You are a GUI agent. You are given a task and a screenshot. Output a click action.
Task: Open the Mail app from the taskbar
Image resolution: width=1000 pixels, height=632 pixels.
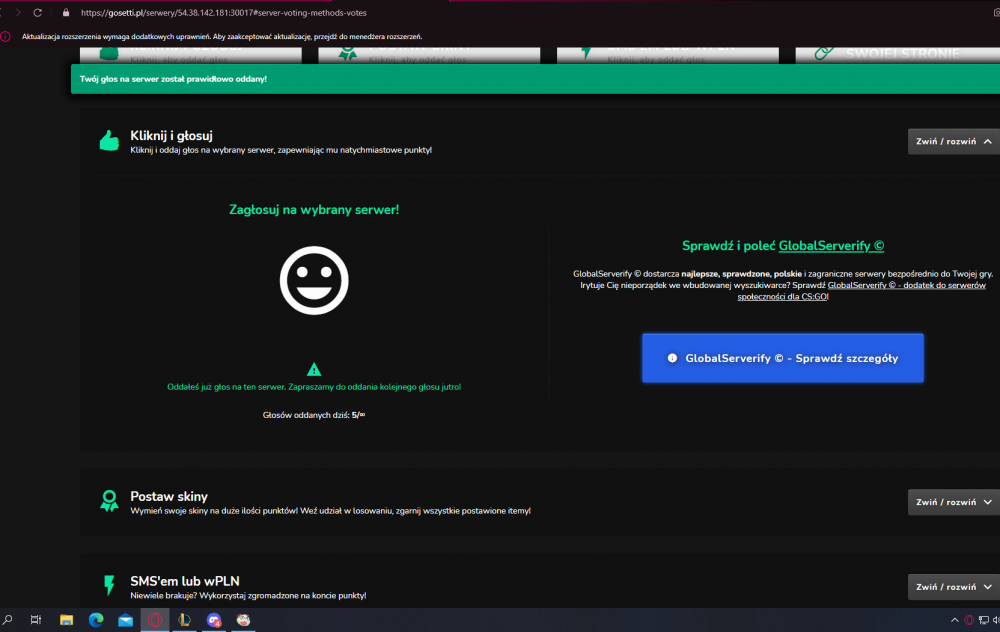[x=126, y=620]
